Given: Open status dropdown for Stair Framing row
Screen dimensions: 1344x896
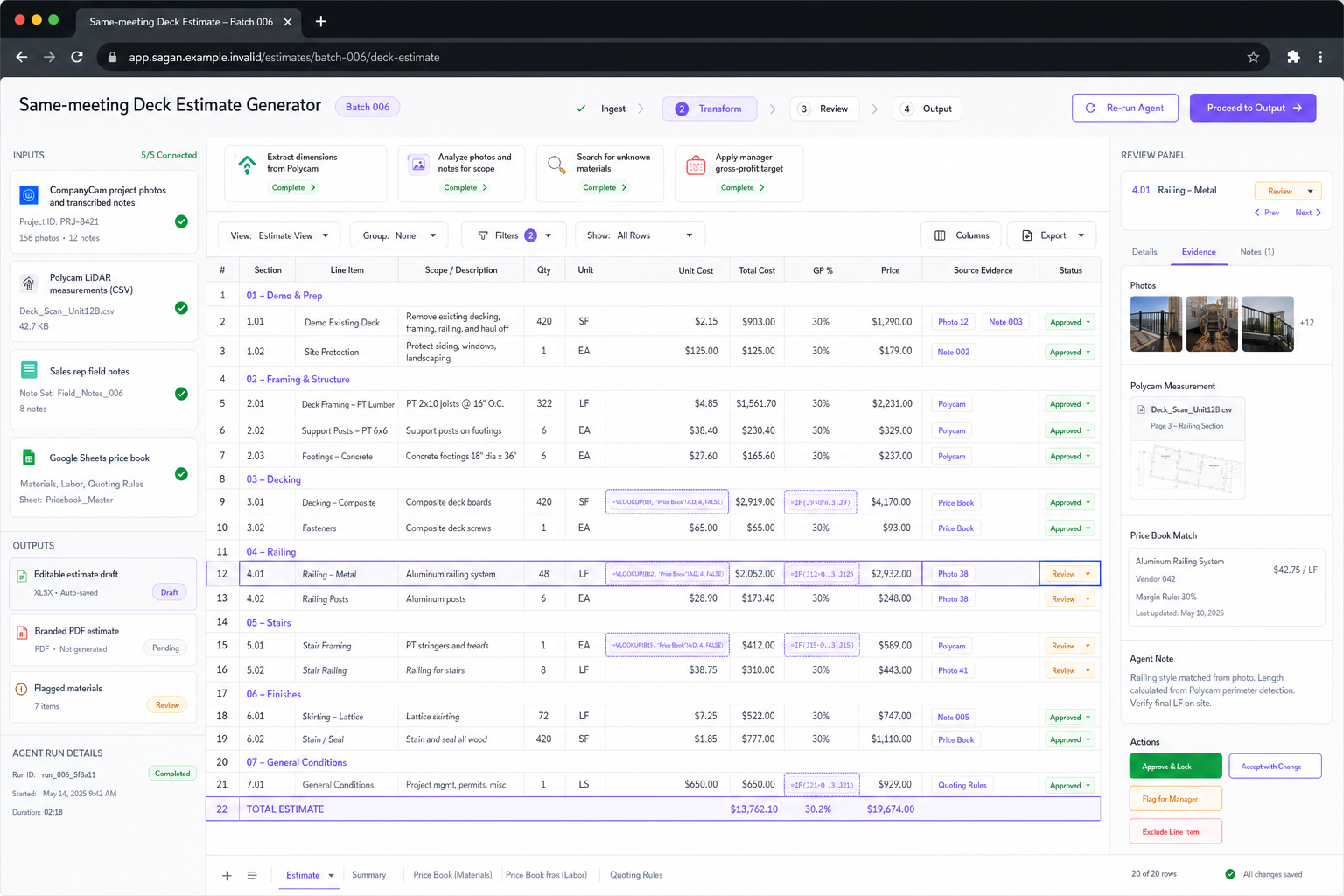Looking at the screenshot, I should (x=1069, y=646).
